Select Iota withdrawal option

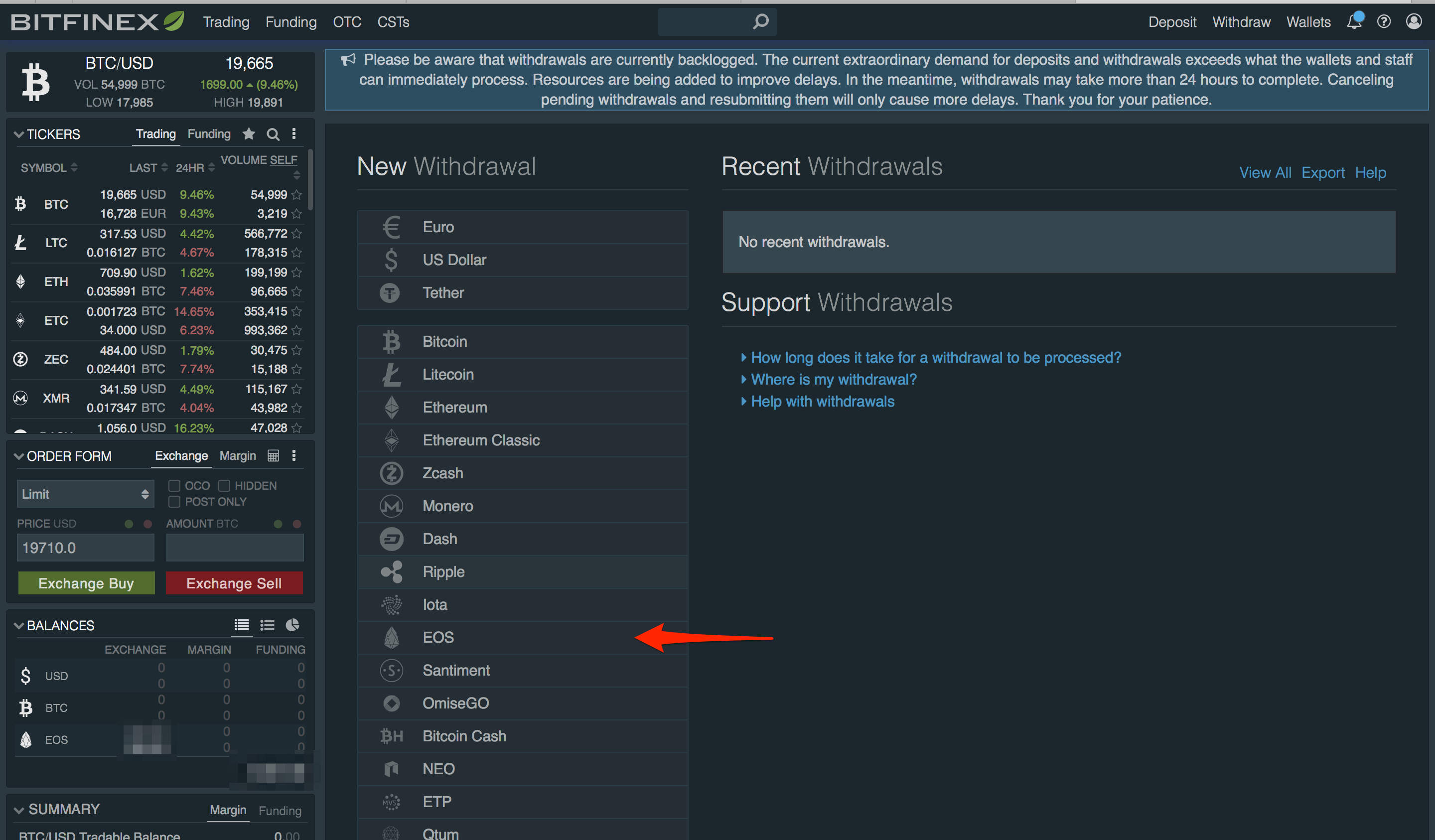click(523, 605)
